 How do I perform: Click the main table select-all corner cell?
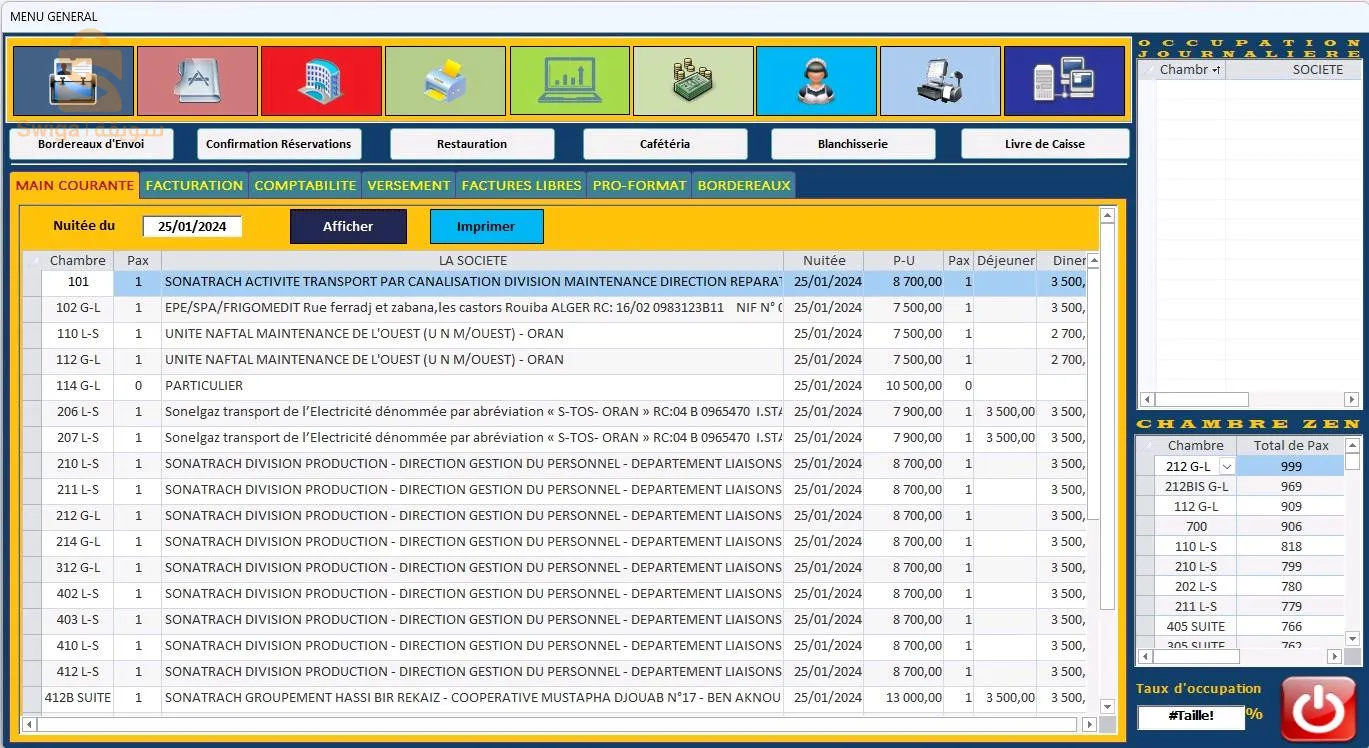tap(32, 260)
